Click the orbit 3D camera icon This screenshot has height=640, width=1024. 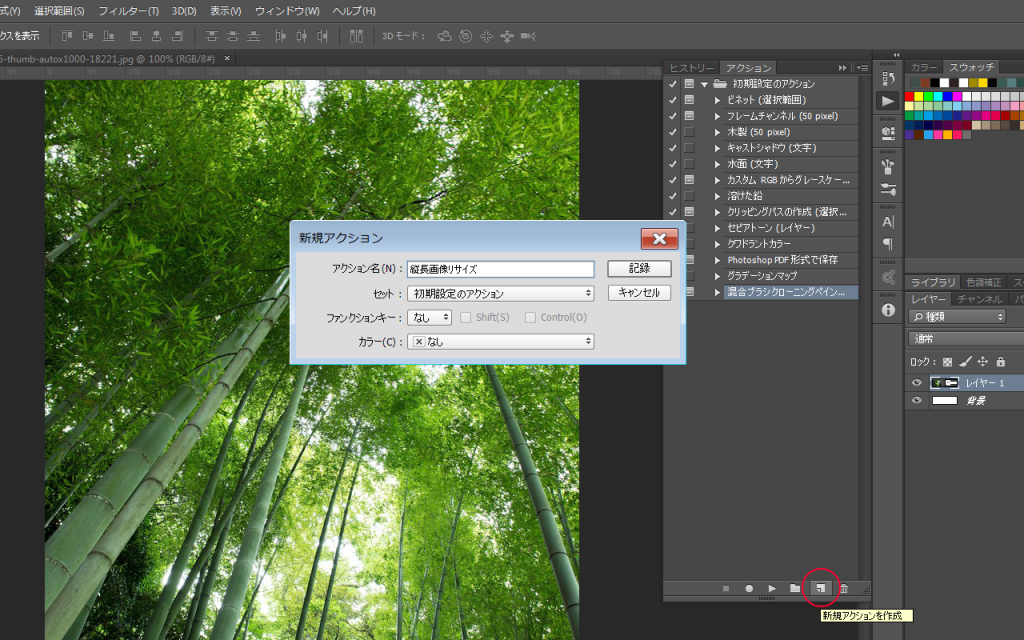(445, 36)
